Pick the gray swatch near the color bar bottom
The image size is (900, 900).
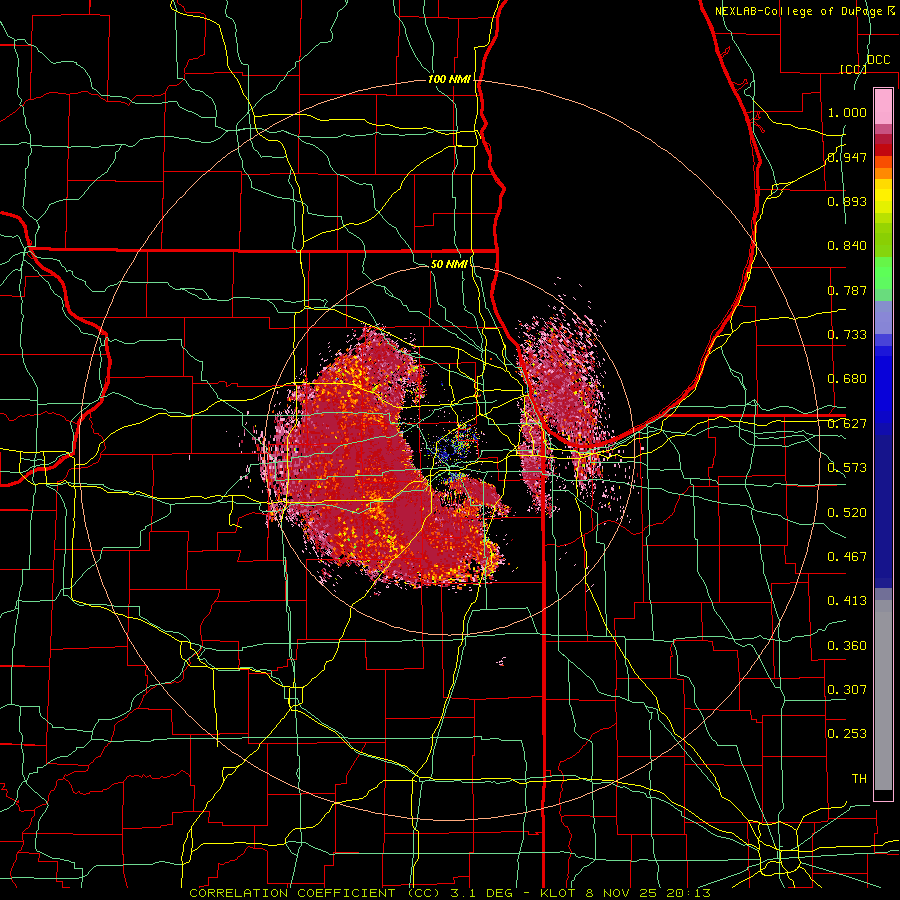[883, 695]
